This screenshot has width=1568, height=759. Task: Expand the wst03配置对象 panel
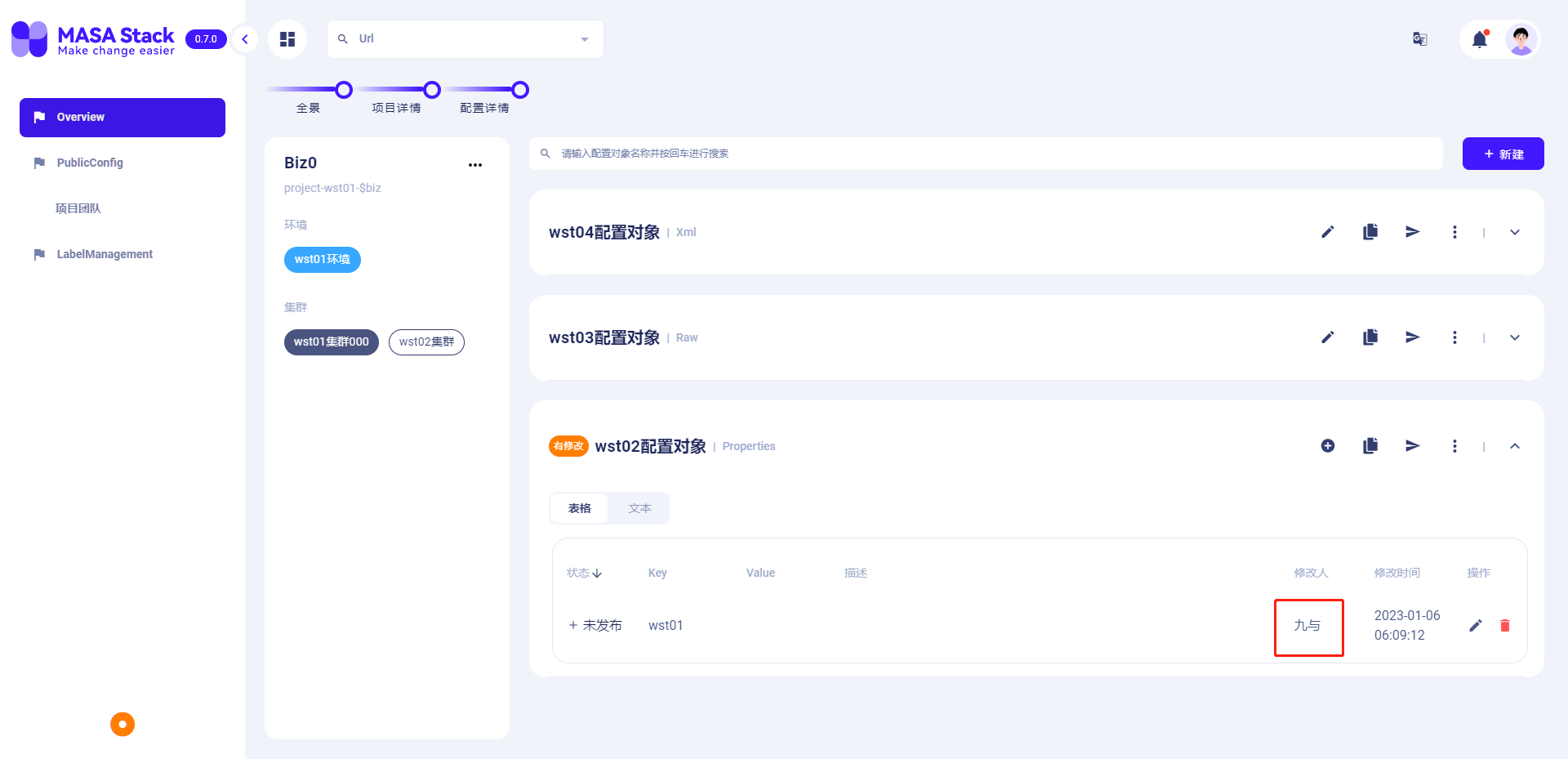1515,337
